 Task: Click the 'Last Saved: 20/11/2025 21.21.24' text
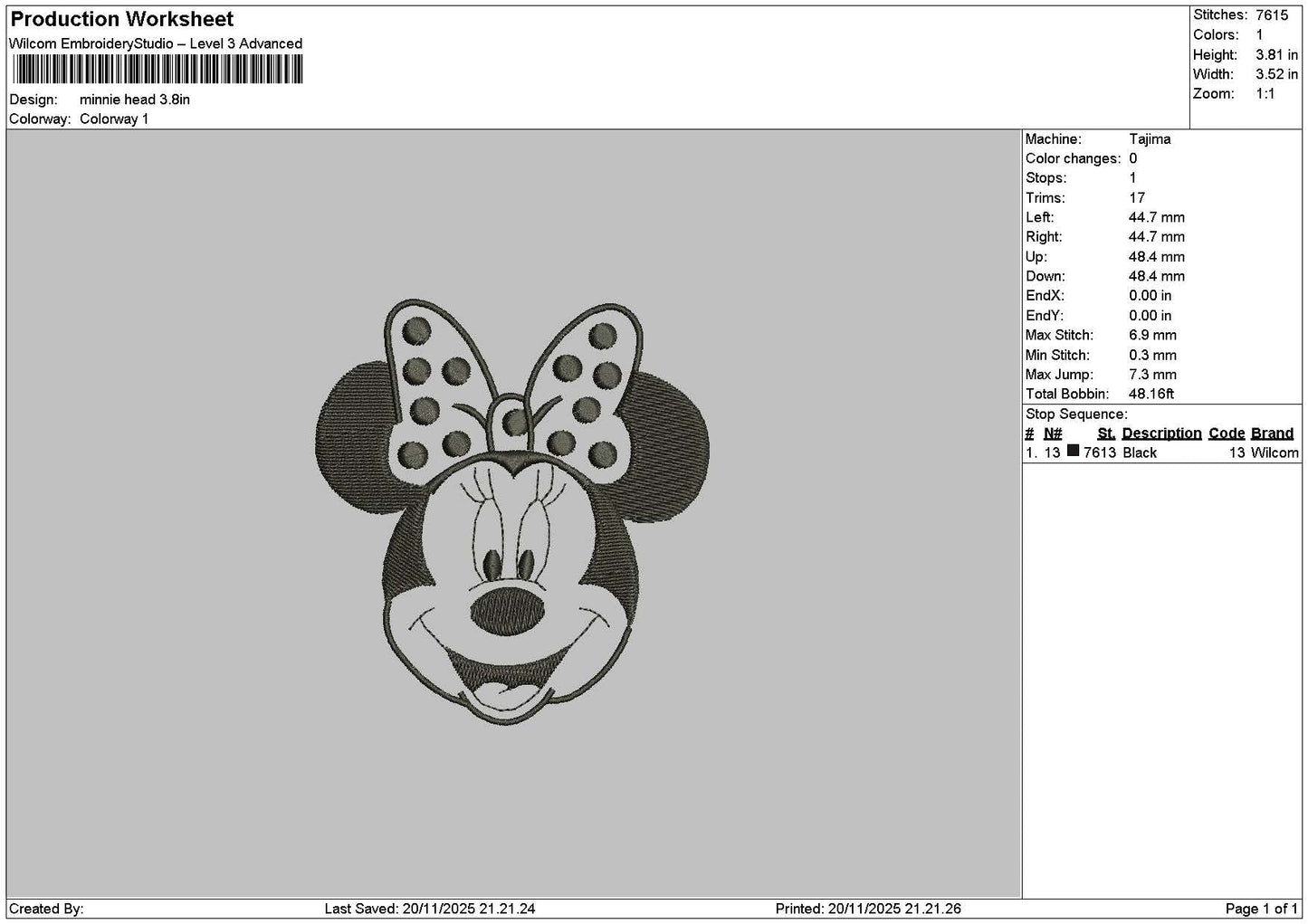[x=430, y=909]
